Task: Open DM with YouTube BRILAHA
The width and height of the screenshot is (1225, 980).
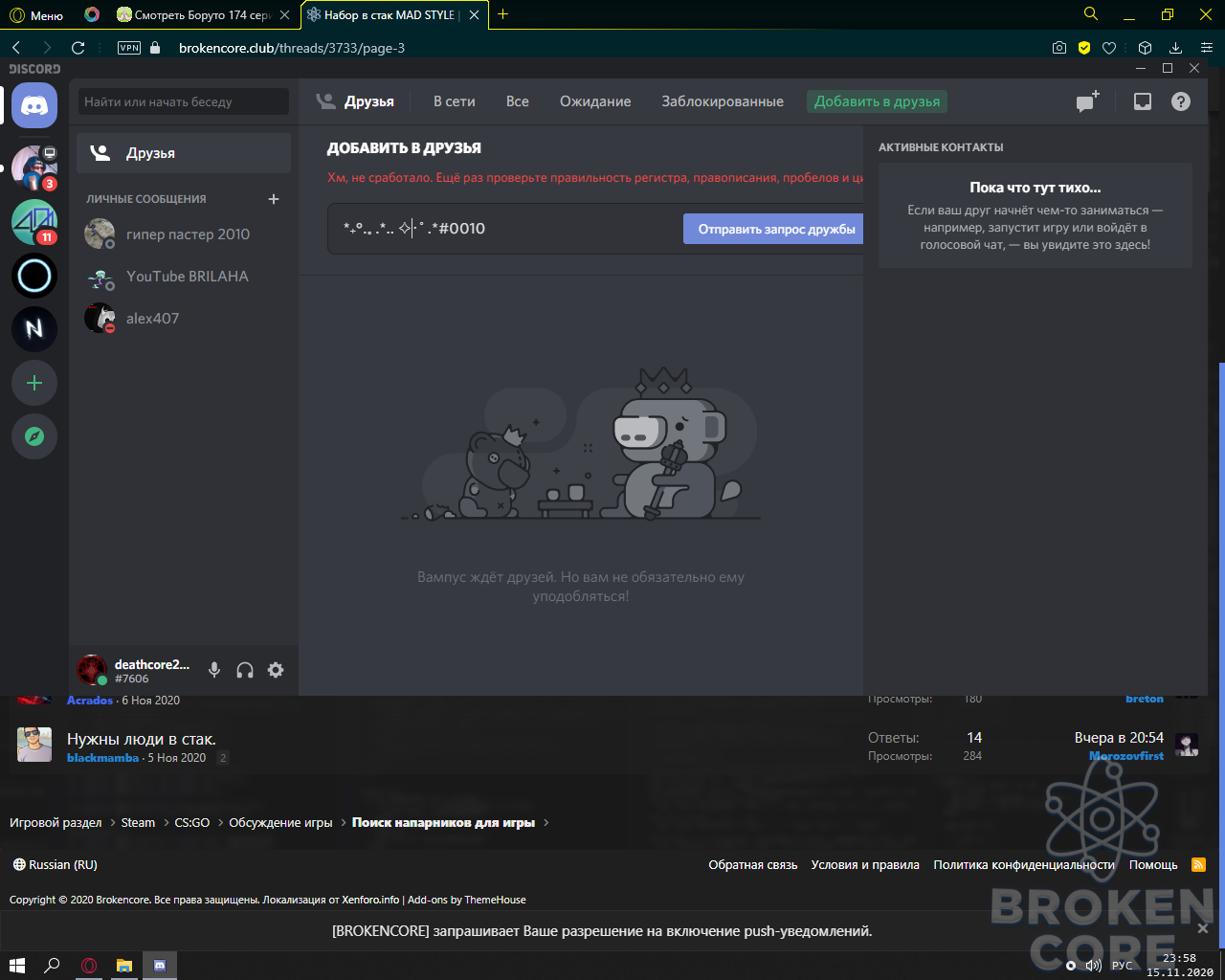Action: click(184, 276)
